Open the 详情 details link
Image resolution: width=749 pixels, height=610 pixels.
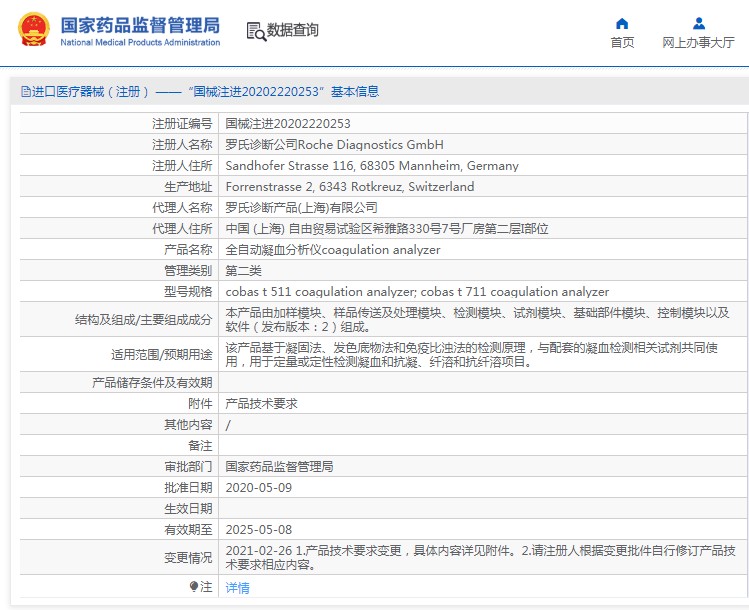click(237, 588)
